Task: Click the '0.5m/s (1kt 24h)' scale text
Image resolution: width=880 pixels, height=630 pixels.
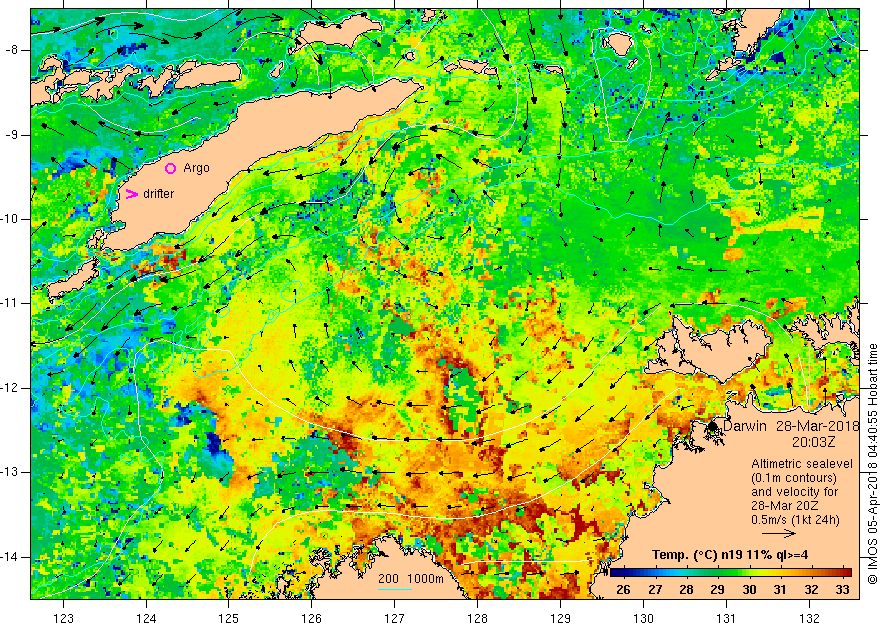Action: (795, 519)
